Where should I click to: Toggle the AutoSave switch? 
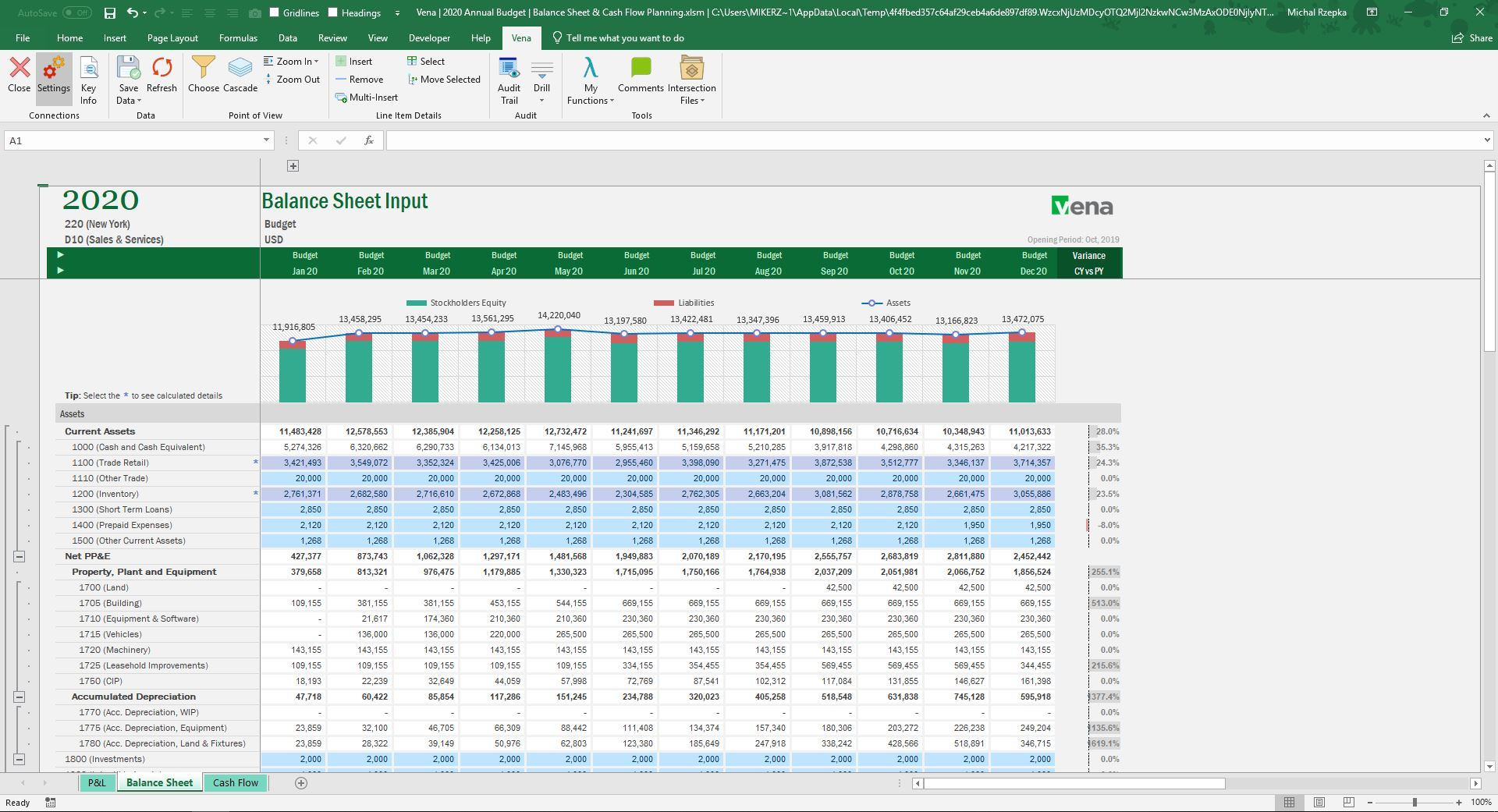pyautogui.click(x=76, y=12)
